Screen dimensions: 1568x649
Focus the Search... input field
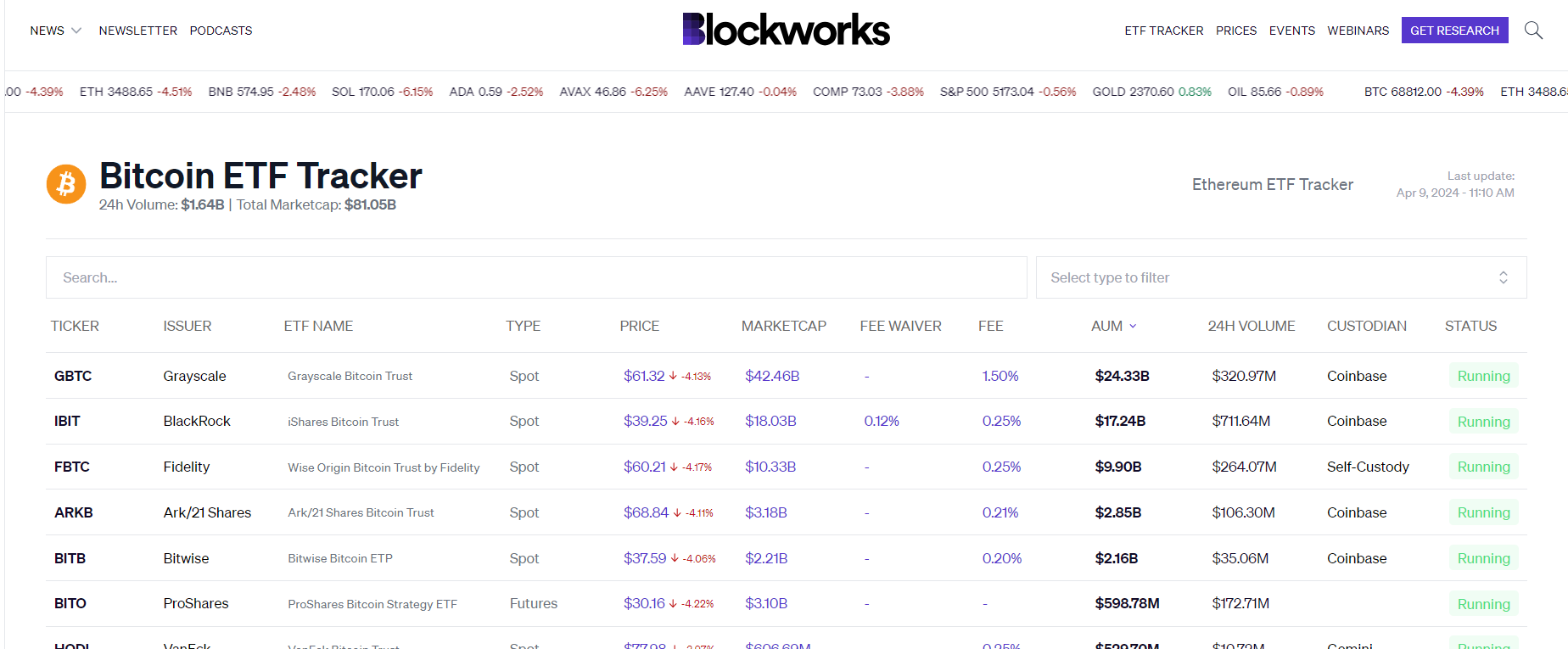[x=536, y=277]
